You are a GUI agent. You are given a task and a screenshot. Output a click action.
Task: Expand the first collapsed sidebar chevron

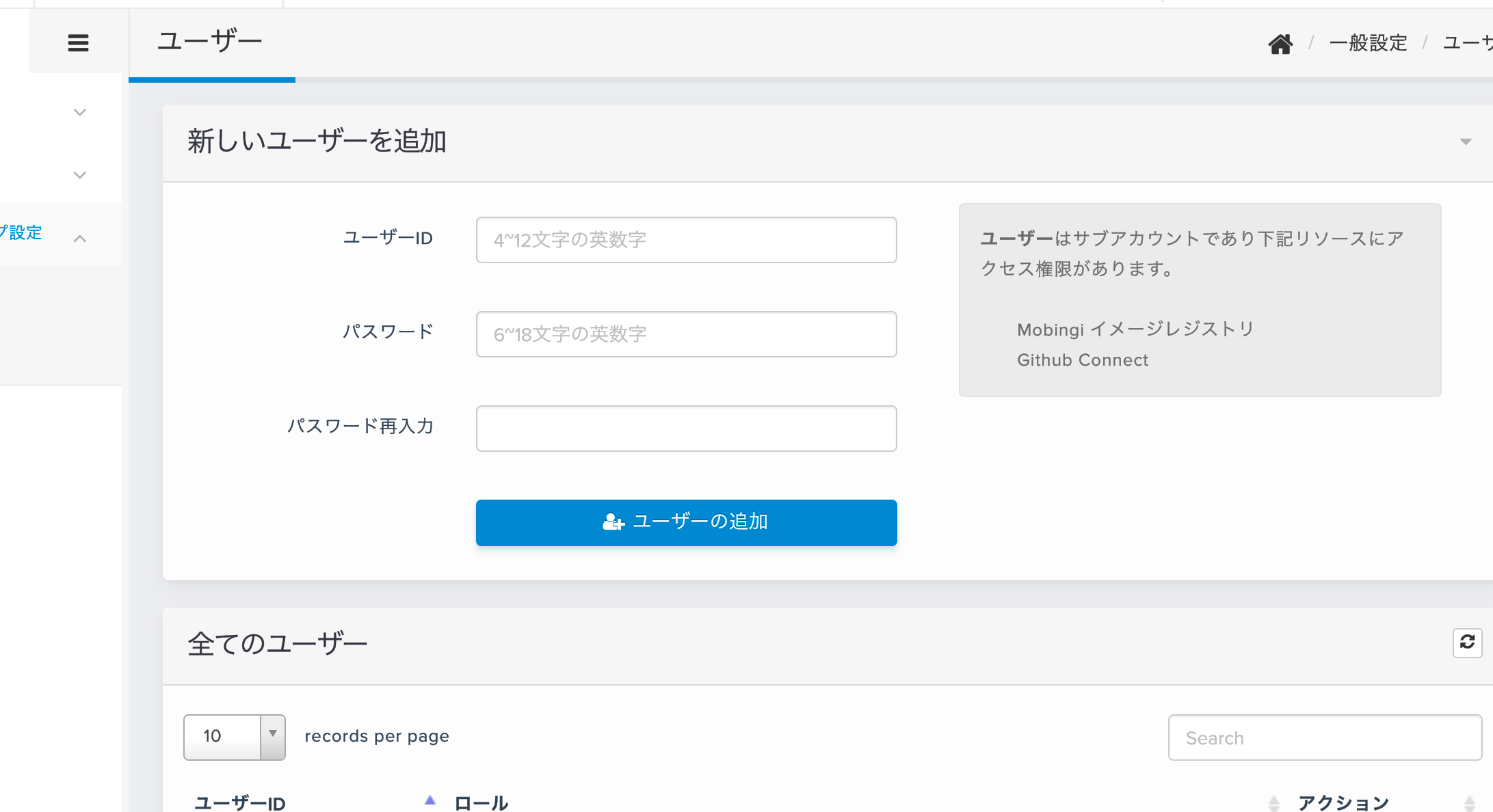80,112
